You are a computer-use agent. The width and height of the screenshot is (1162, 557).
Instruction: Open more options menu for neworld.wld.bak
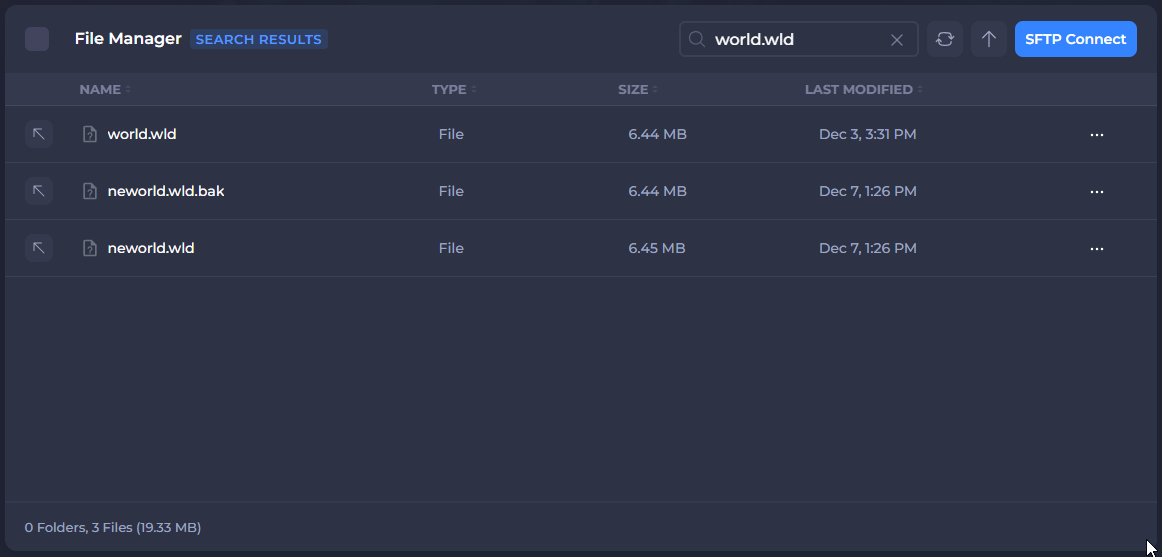pyautogui.click(x=1096, y=191)
